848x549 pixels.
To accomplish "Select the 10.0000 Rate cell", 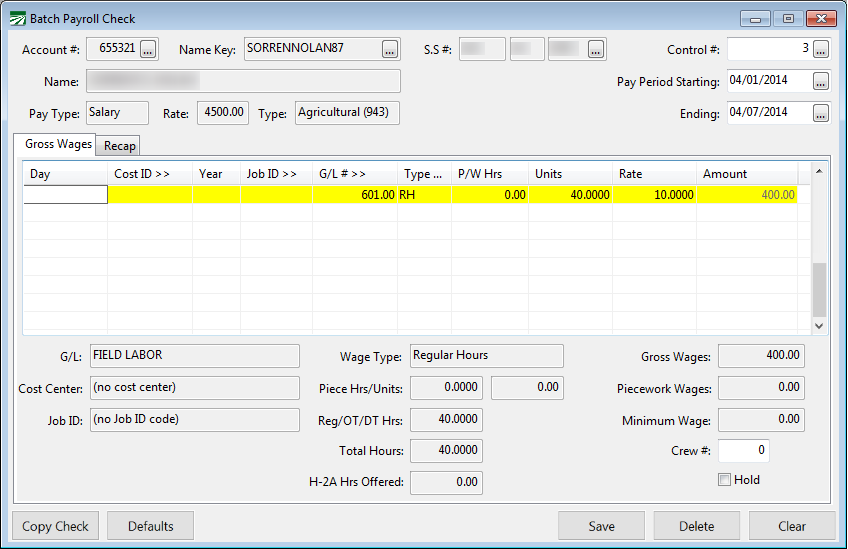I will pyautogui.click(x=654, y=195).
